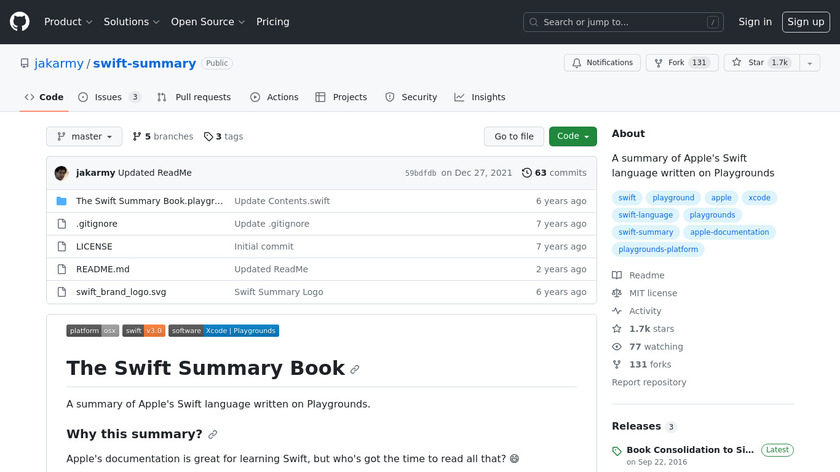Image resolution: width=840 pixels, height=472 pixels.
Task: Switch to the Issues tab
Action: coord(109,97)
